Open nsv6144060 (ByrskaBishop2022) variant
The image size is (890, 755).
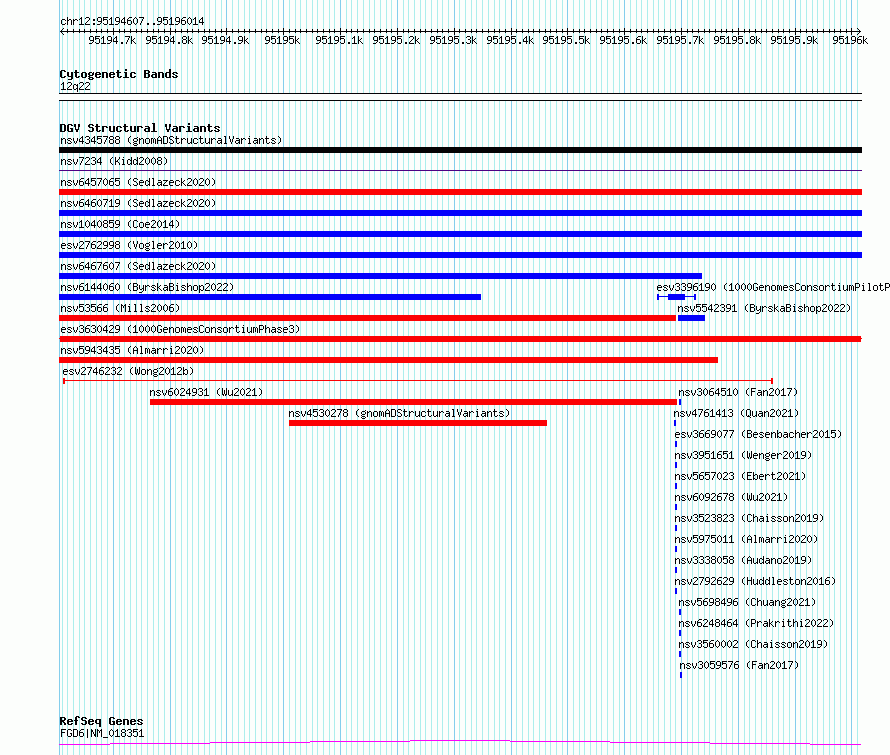point(147,287)
